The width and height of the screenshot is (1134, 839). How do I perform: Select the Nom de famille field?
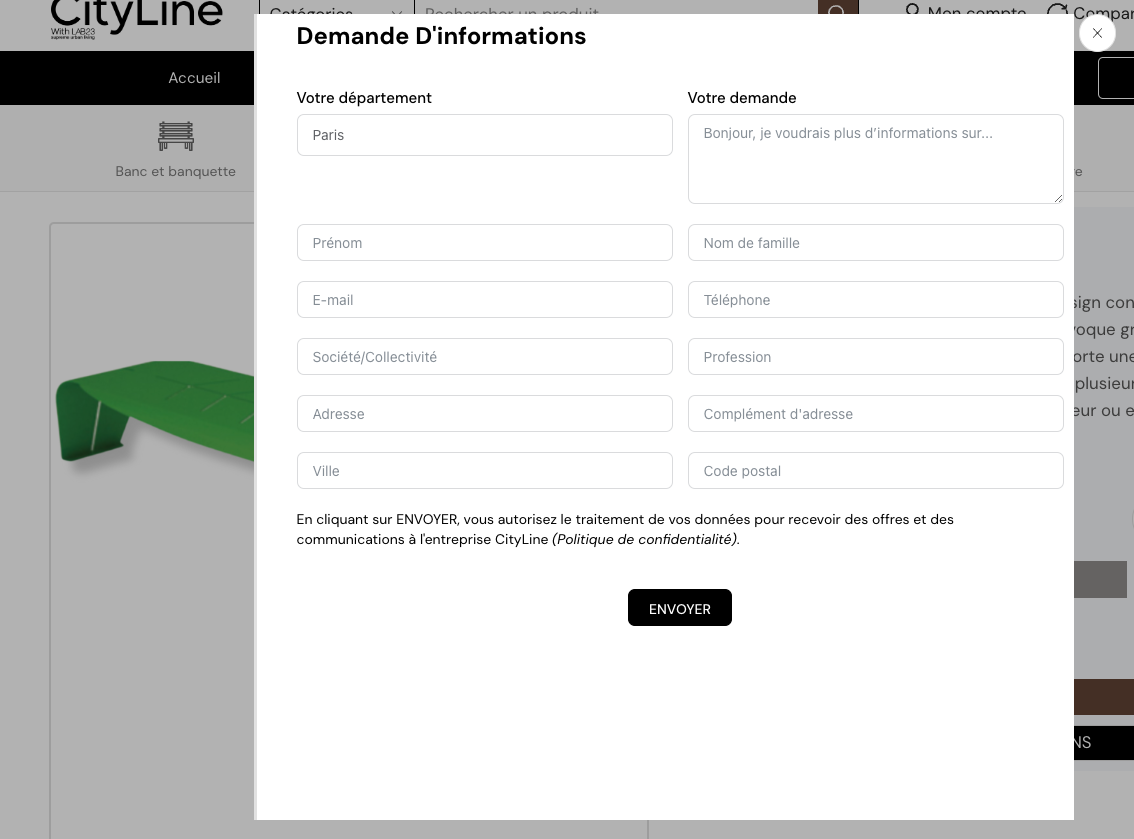875,243
